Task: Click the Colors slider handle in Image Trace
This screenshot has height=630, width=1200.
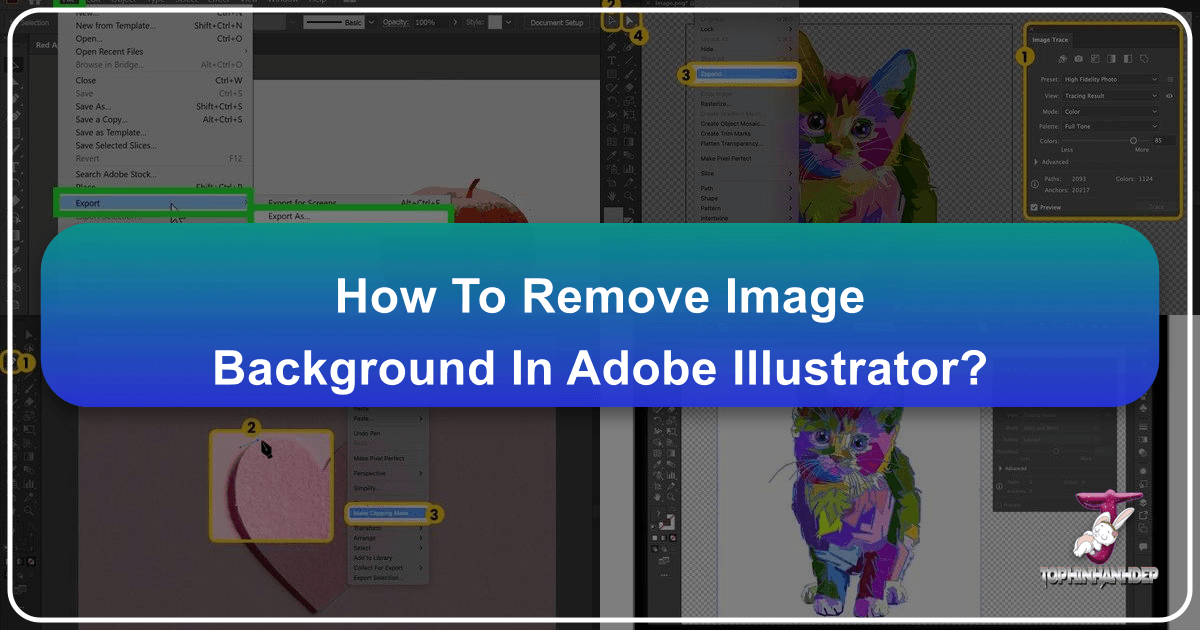Action: coord(1135,140)
